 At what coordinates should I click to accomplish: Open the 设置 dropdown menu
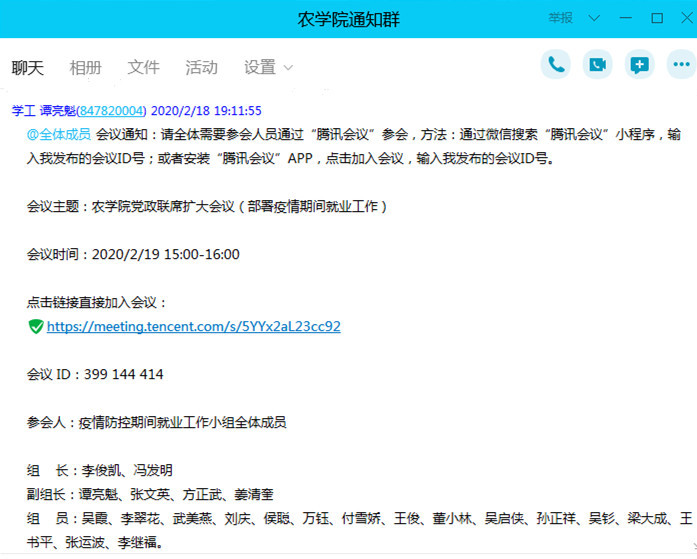pos(268,67)
